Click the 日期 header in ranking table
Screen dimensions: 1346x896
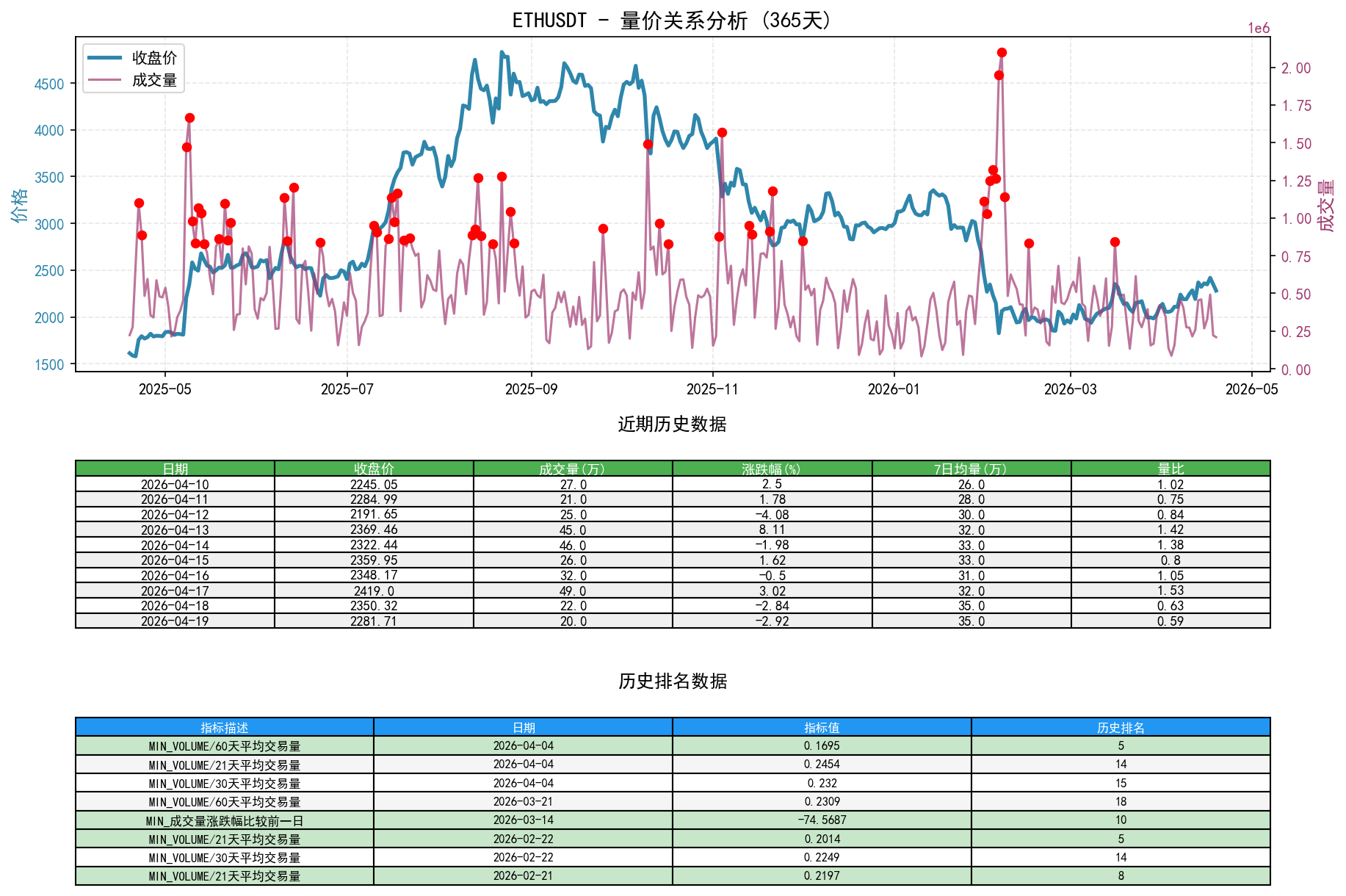pyautogui.click(x=524, y=727)
